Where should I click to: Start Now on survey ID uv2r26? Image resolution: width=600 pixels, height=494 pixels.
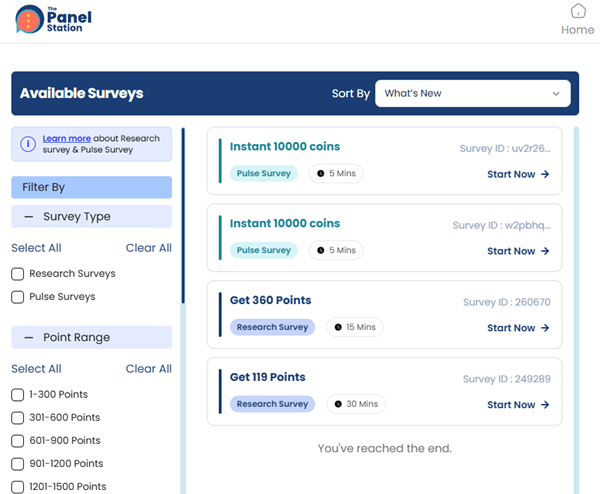point(518,174)
